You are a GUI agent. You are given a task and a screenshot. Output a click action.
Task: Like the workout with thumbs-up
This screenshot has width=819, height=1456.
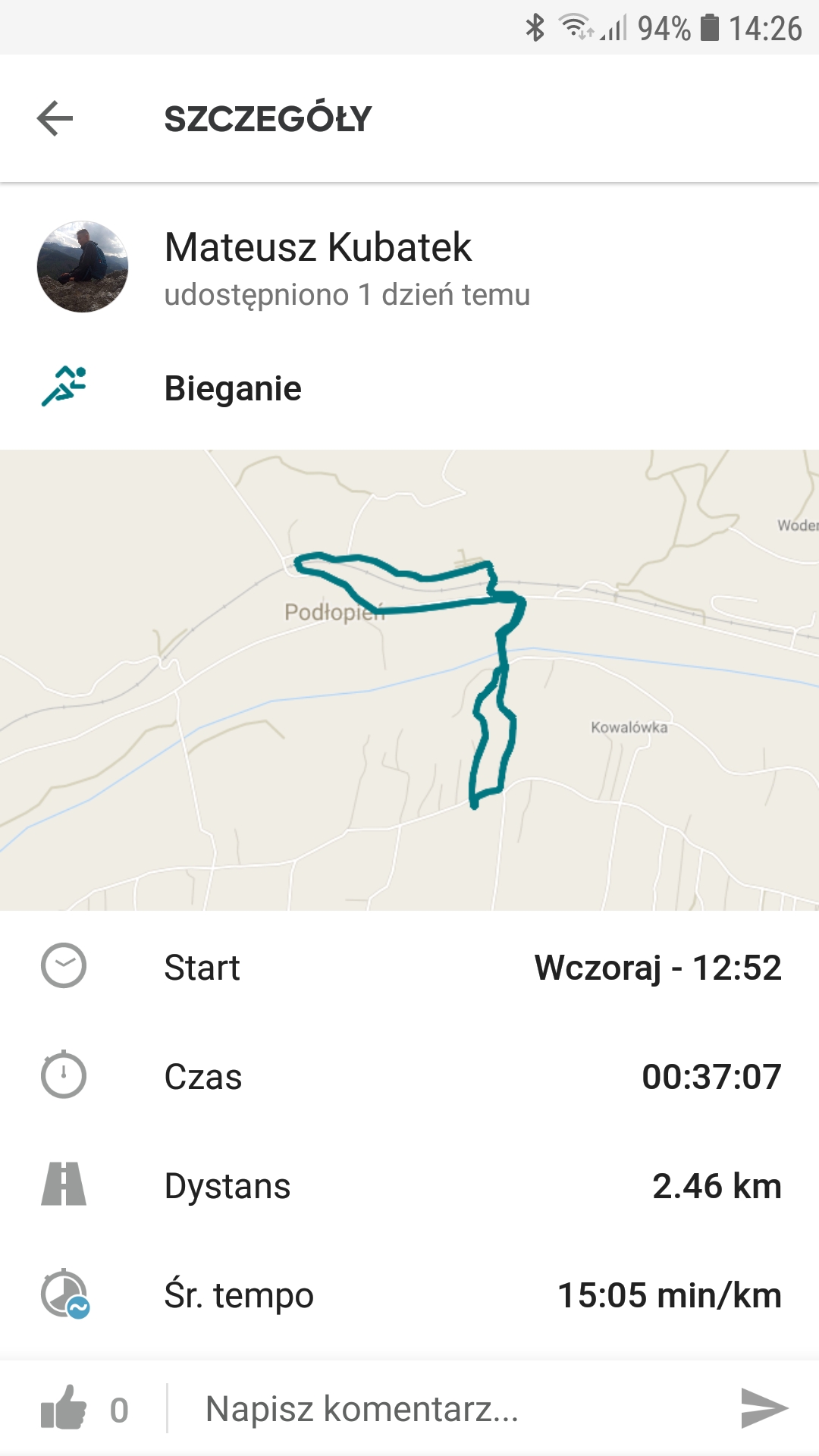64,1409
